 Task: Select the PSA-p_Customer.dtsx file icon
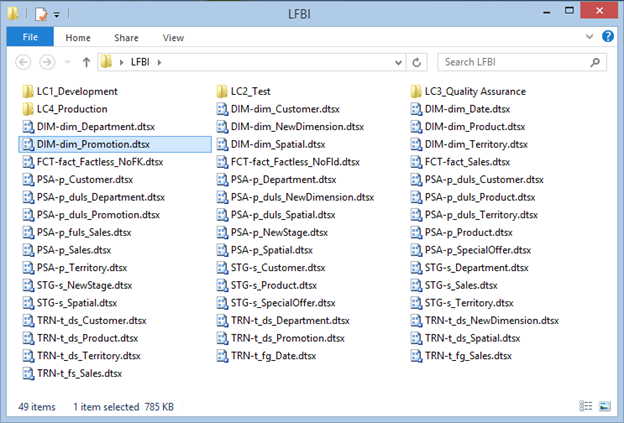pyautogui.click(x=28, y=179)
